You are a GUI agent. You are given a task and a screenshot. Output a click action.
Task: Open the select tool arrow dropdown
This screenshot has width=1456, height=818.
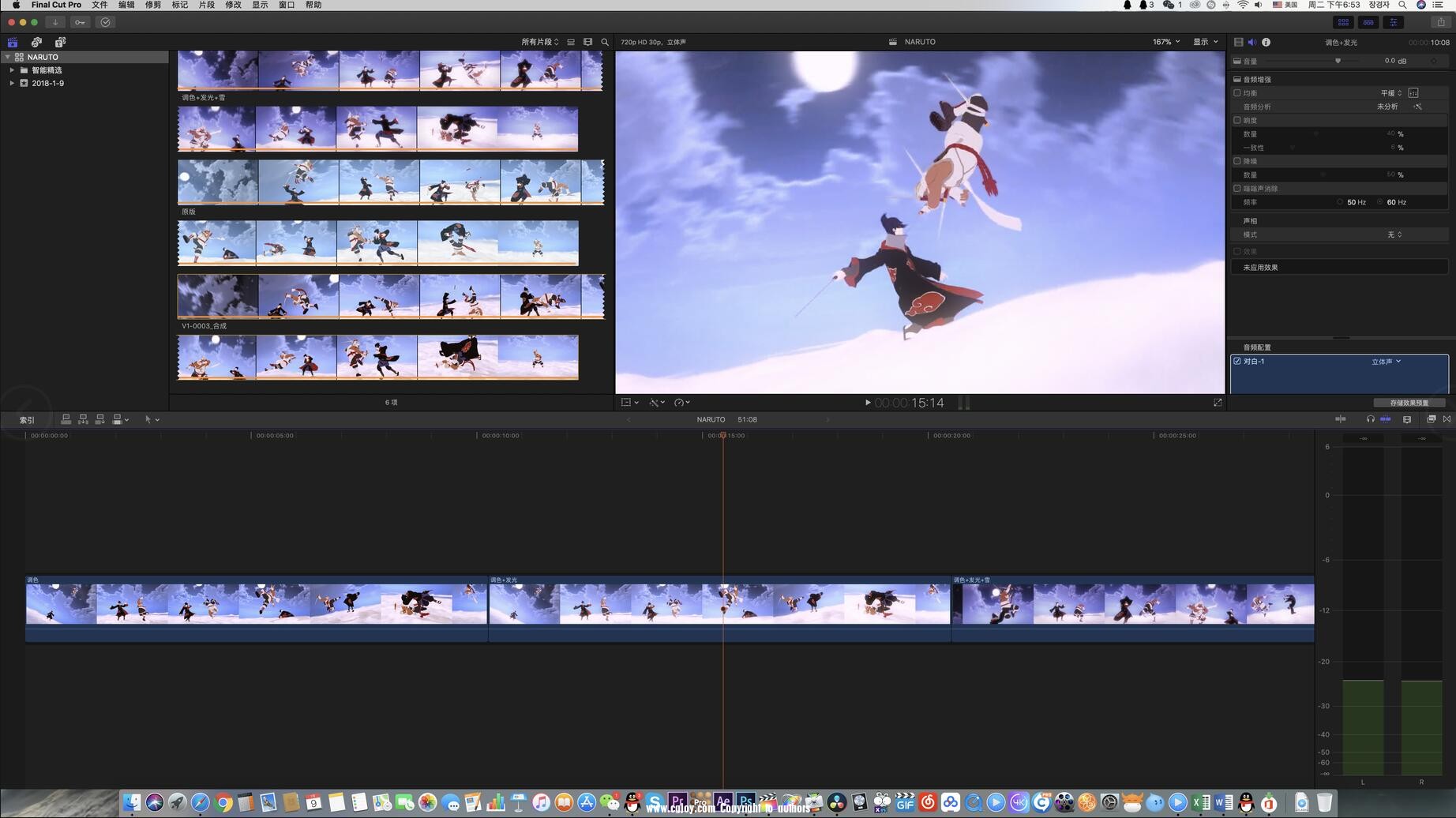[152, 419]
